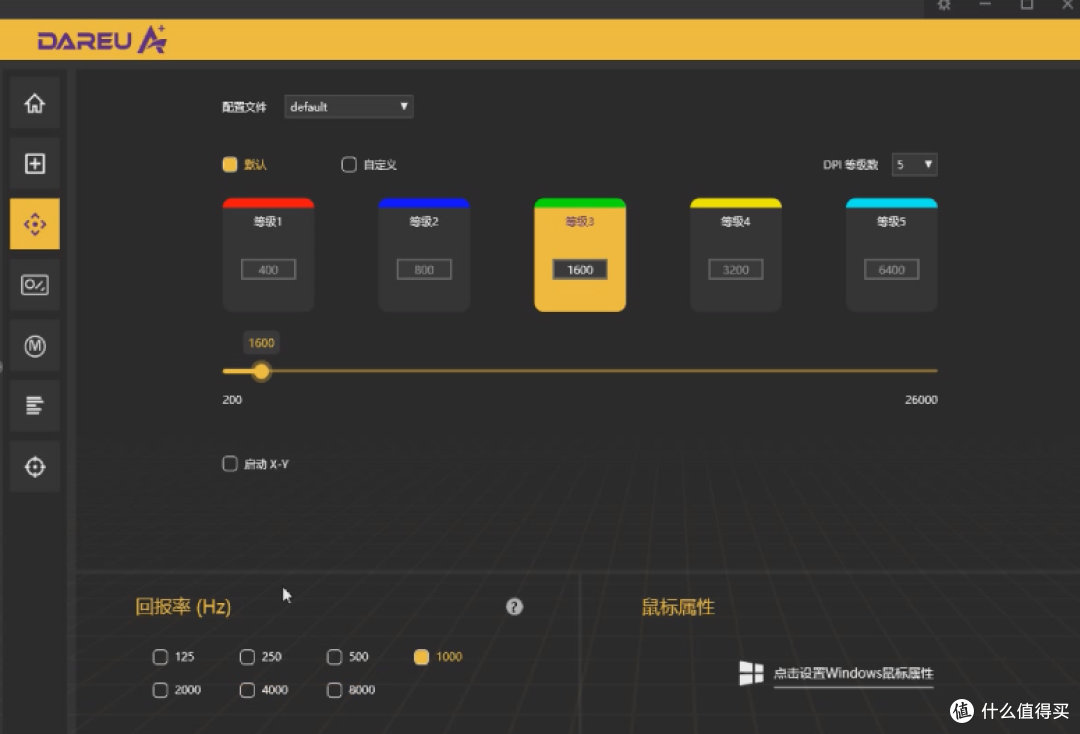Click the 1600 DPI value field
The height and width of the screenshot is (734, 1080).
580,270
